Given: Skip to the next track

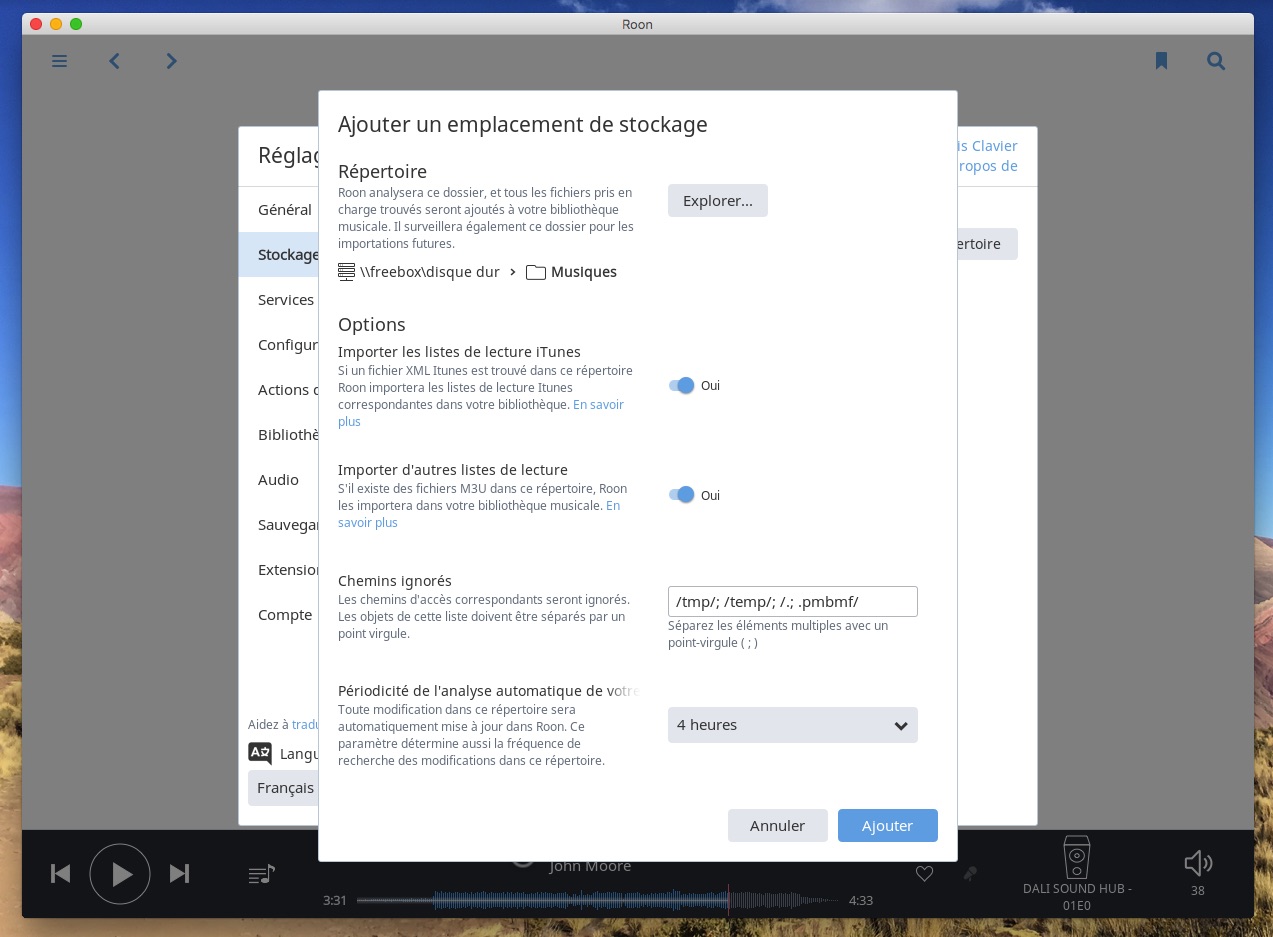Looking at the screenshot, I should 179,874.
